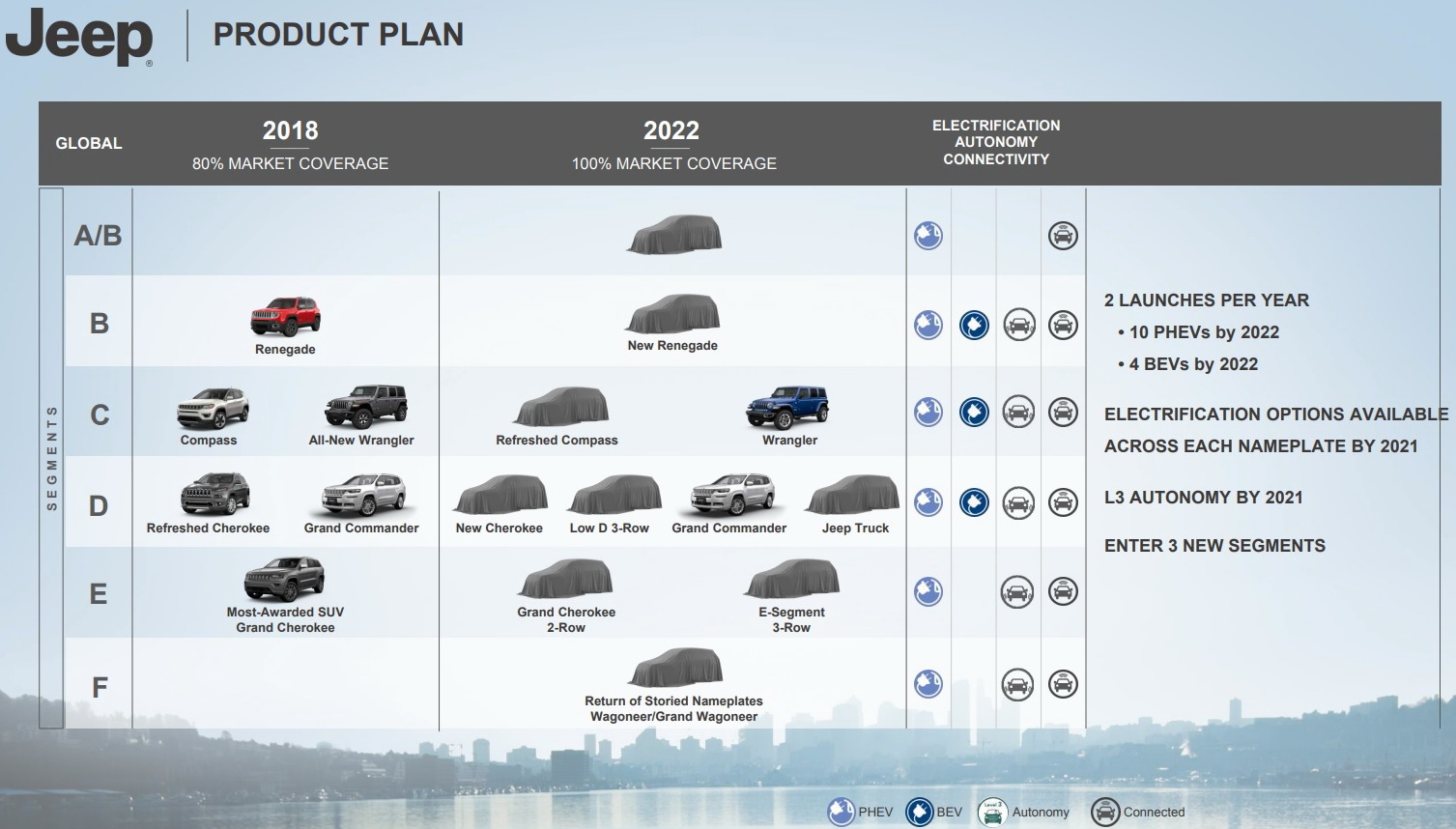Select the '2022' column heading
This screenshot has width=1456, height=829.
(671, 130)
